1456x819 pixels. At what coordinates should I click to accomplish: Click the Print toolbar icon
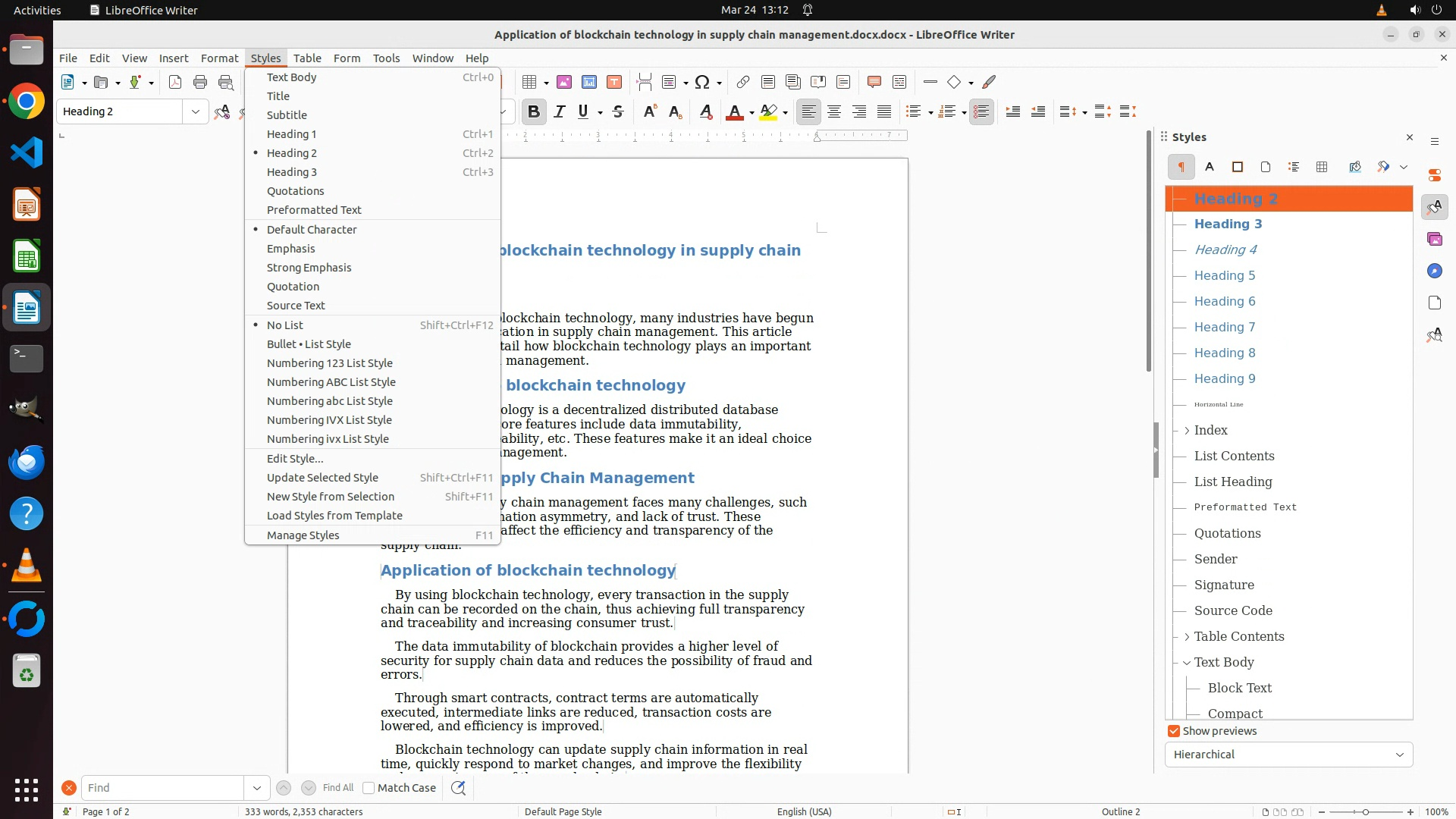point(200,82)
